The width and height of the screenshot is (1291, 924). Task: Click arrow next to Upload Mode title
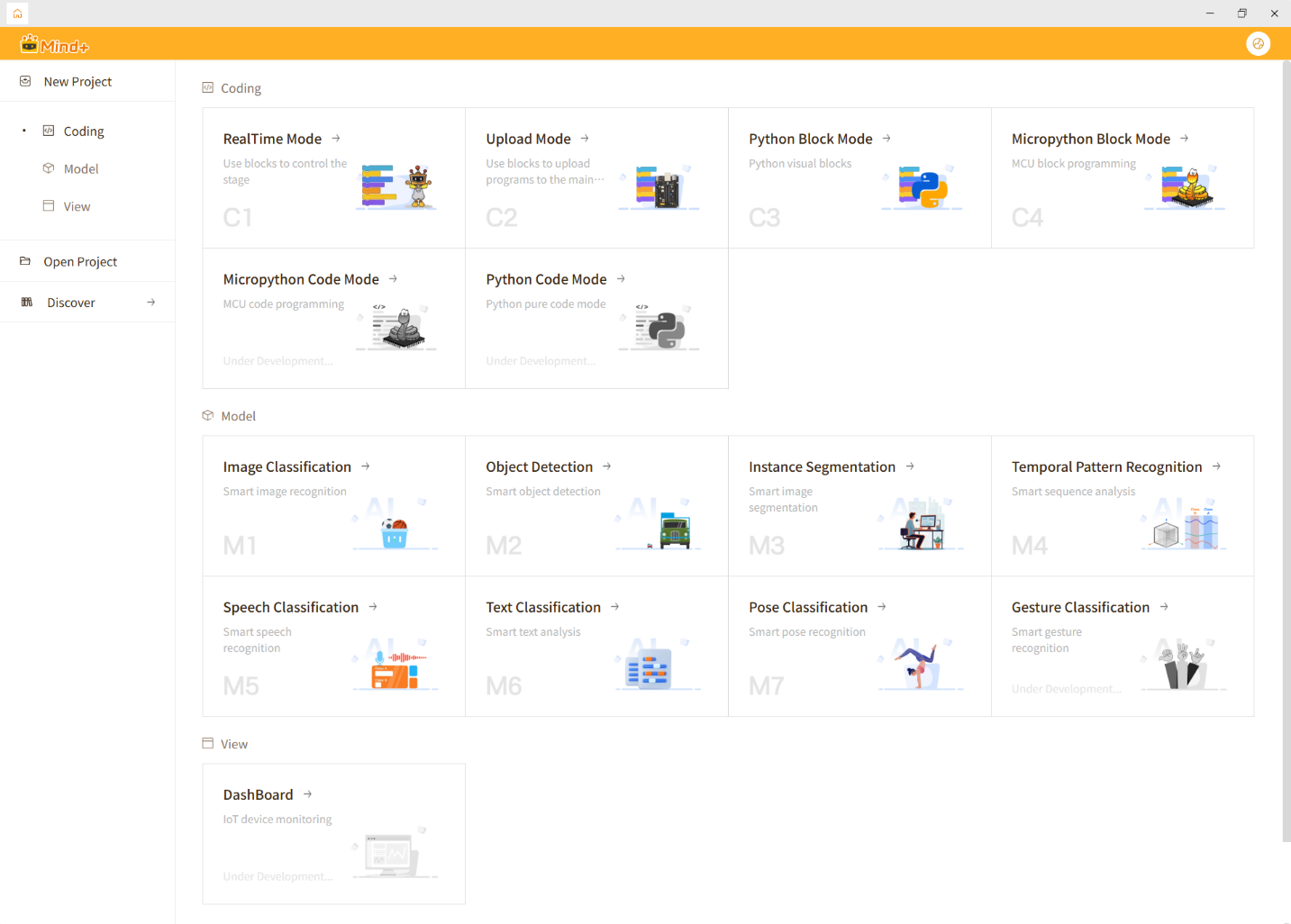point(585,139)
